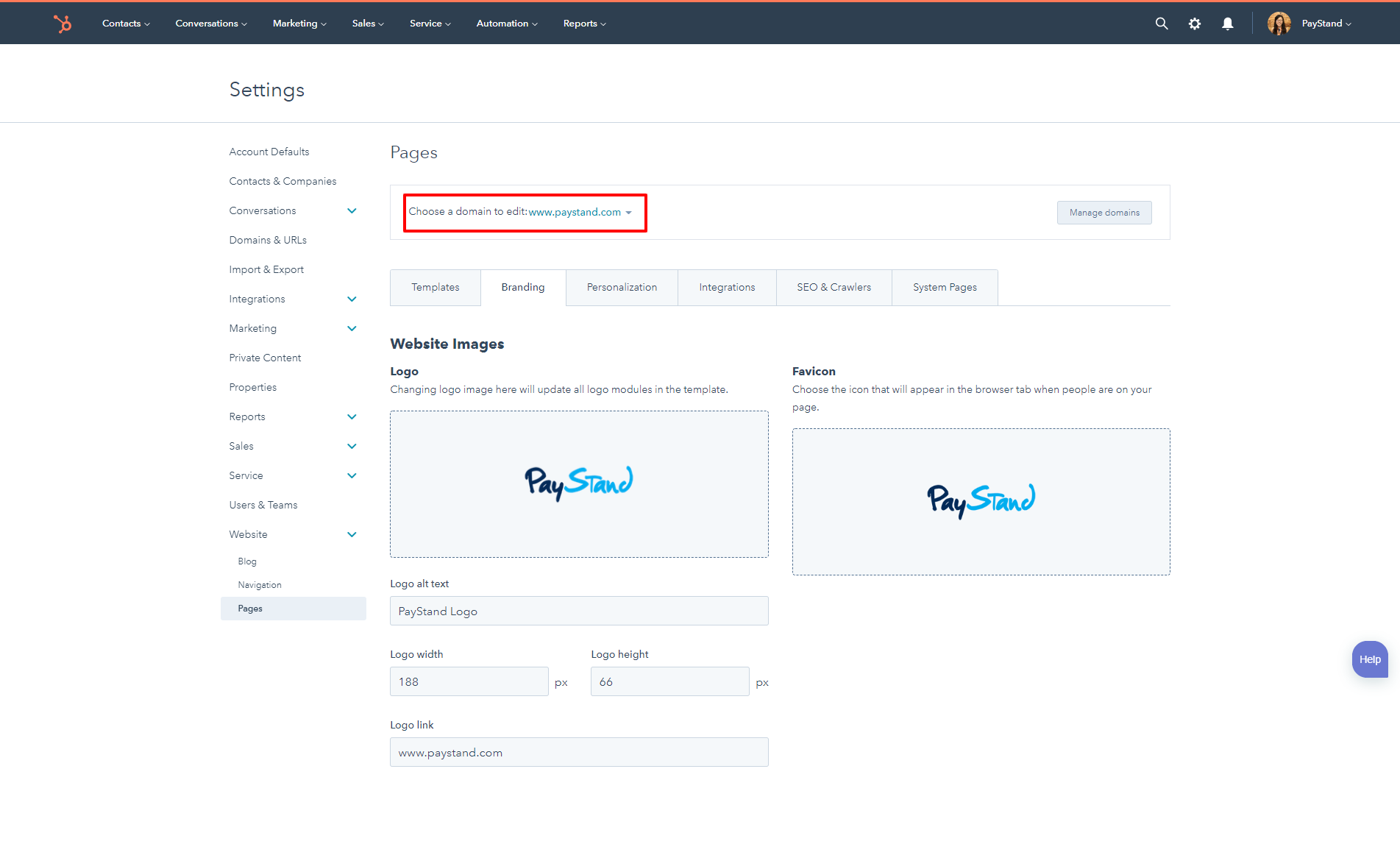Open Properties settings
Screen dimensions: 1400x858
click(253, 387)
